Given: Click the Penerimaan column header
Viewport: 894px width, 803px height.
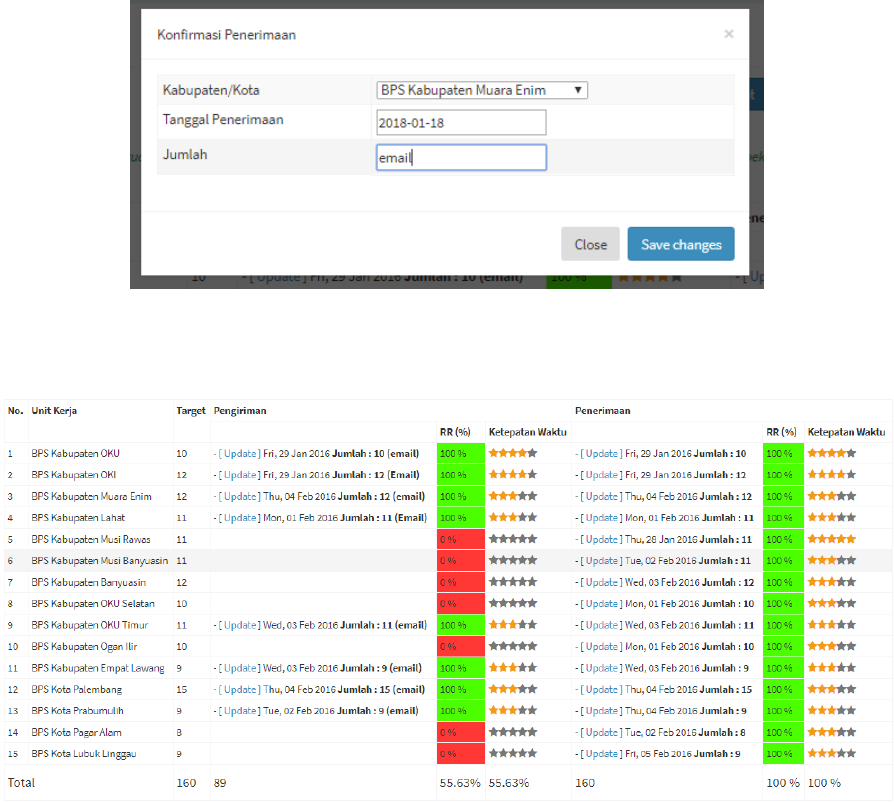Looking at the screenshot, I should pyautogui.click(x=603, y=411).
